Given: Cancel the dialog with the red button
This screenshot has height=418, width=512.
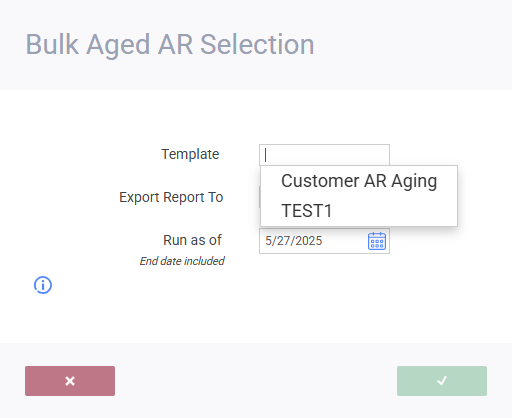Looking at the screenshot, I should click(x=70, y=381).
